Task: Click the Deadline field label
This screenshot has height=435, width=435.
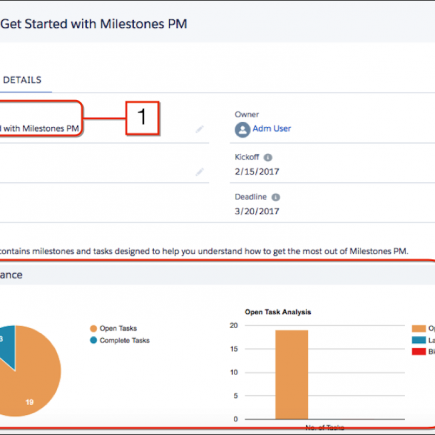Action: point(251,197)
